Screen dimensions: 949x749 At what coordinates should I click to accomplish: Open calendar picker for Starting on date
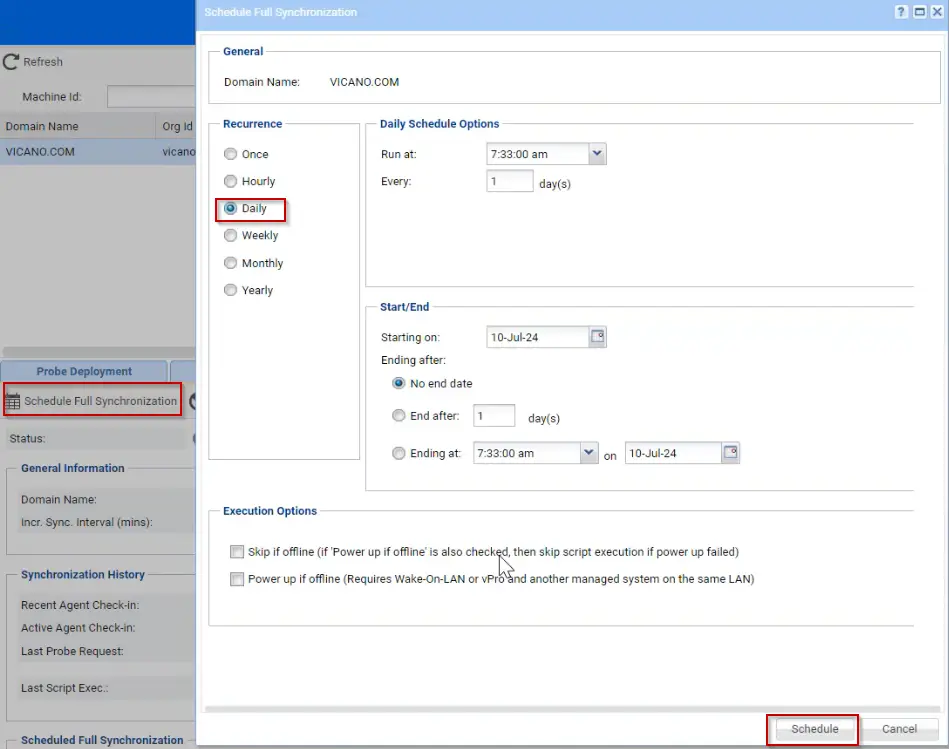coord(597,337)
